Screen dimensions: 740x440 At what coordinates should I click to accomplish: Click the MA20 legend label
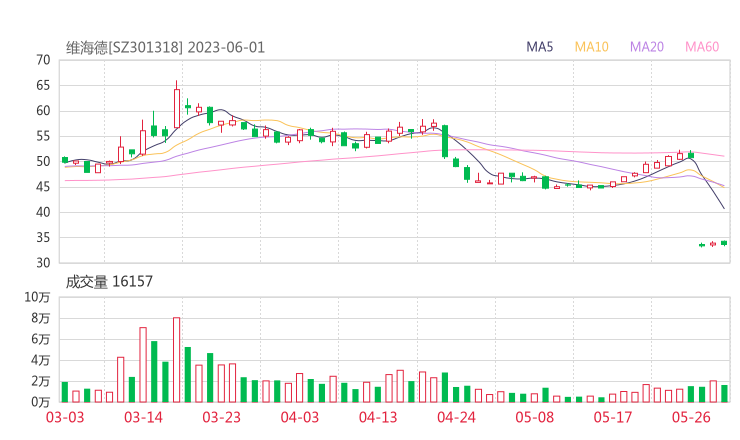tap(647, 47)
